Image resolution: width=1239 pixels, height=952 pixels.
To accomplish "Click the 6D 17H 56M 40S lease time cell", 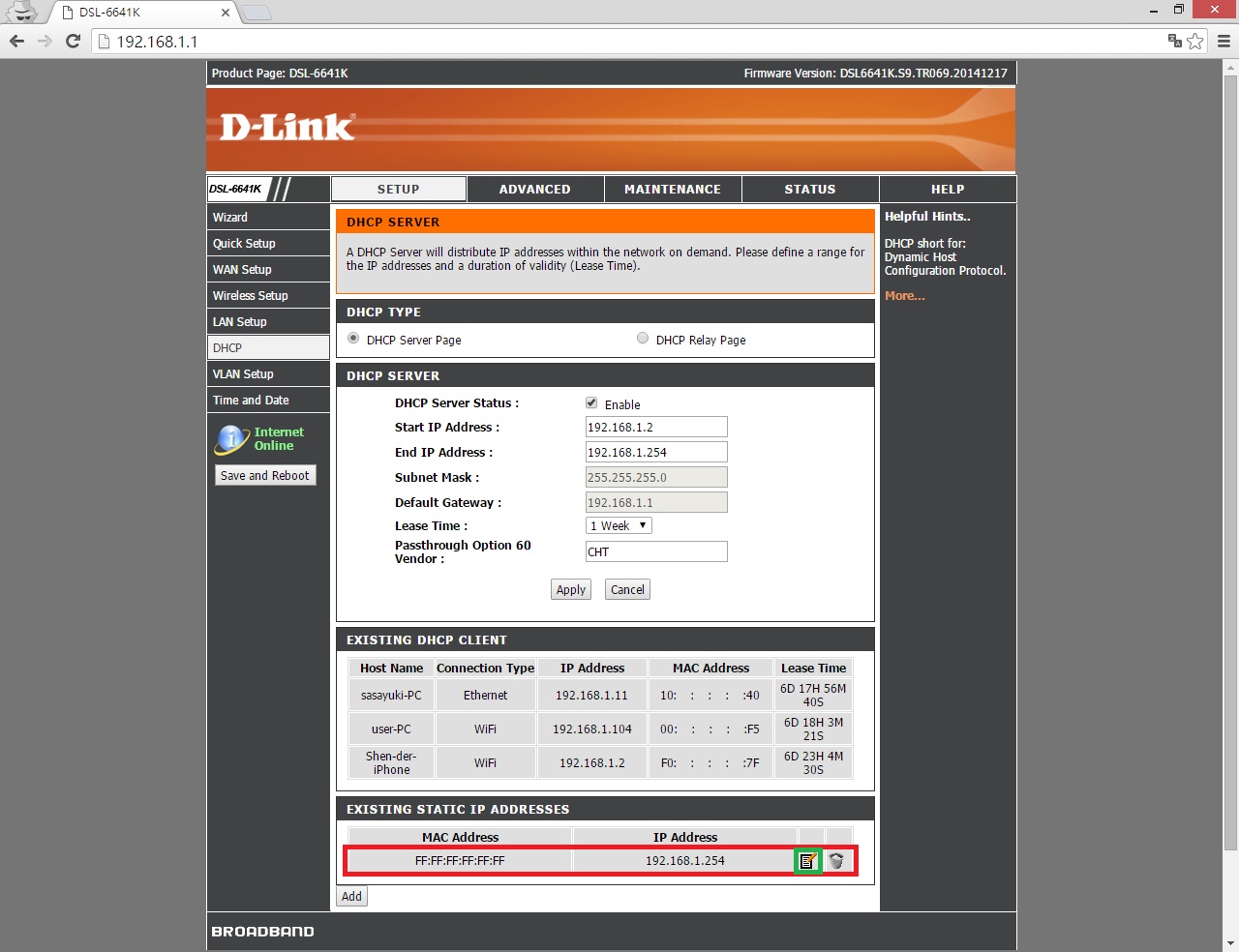I will click(813, 695).
